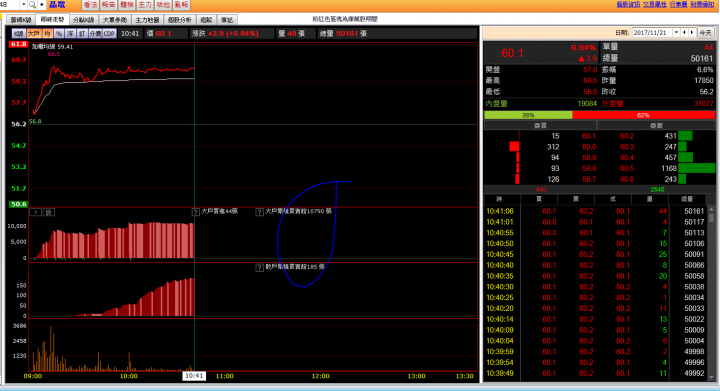
Task: Click the small plus icon beside search
Action: pos(41,5)
